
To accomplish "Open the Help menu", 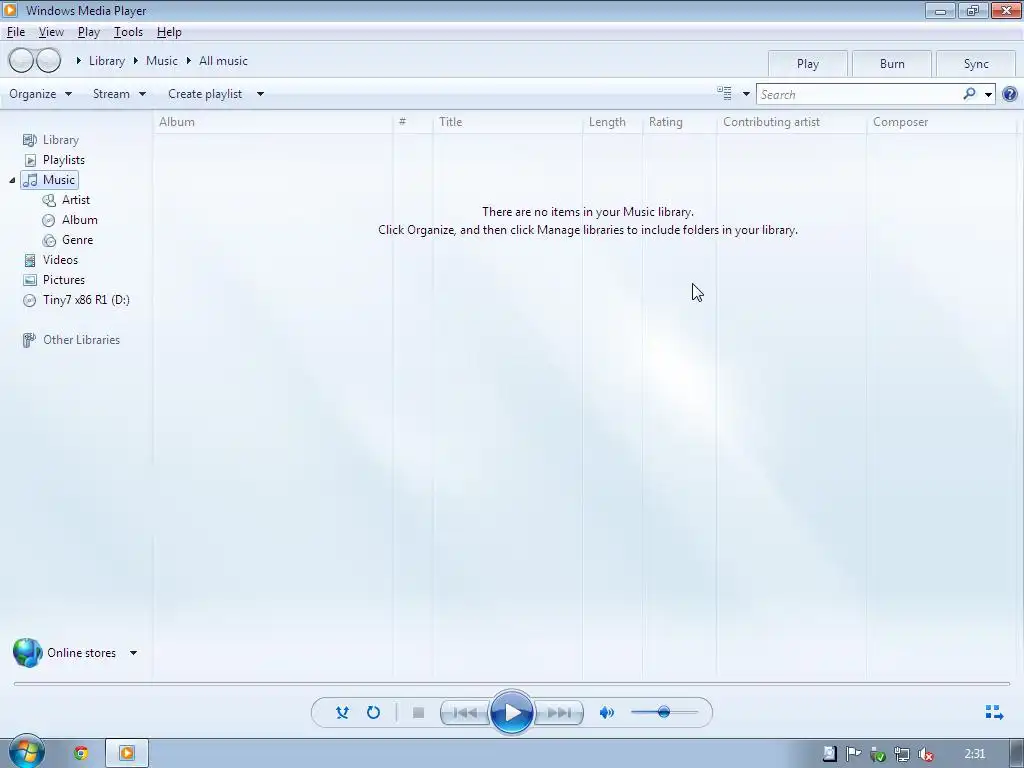I will point(169,32).
